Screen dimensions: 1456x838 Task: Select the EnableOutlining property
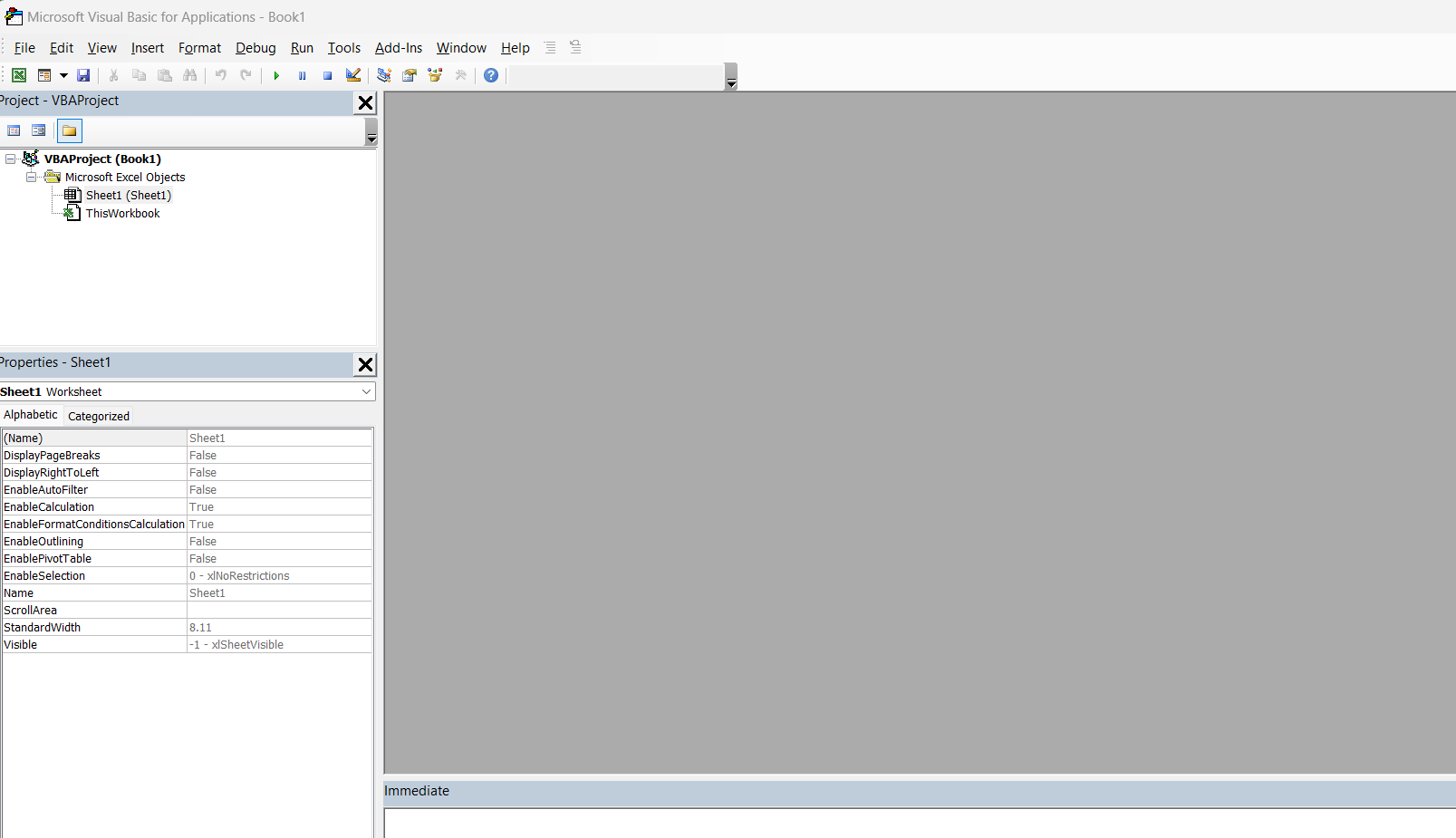[x=94, y=542]
